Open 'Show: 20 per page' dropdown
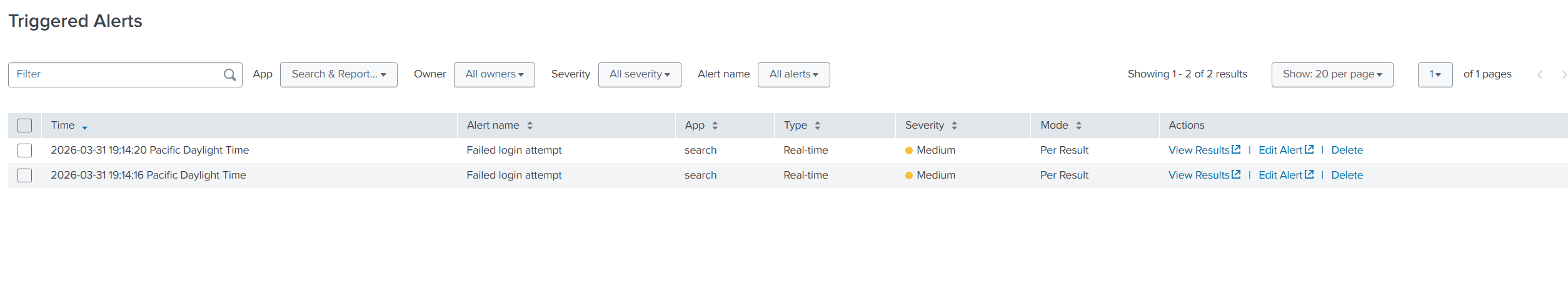The width and height of the screenshot is (1568, 291). point(1332,75)
